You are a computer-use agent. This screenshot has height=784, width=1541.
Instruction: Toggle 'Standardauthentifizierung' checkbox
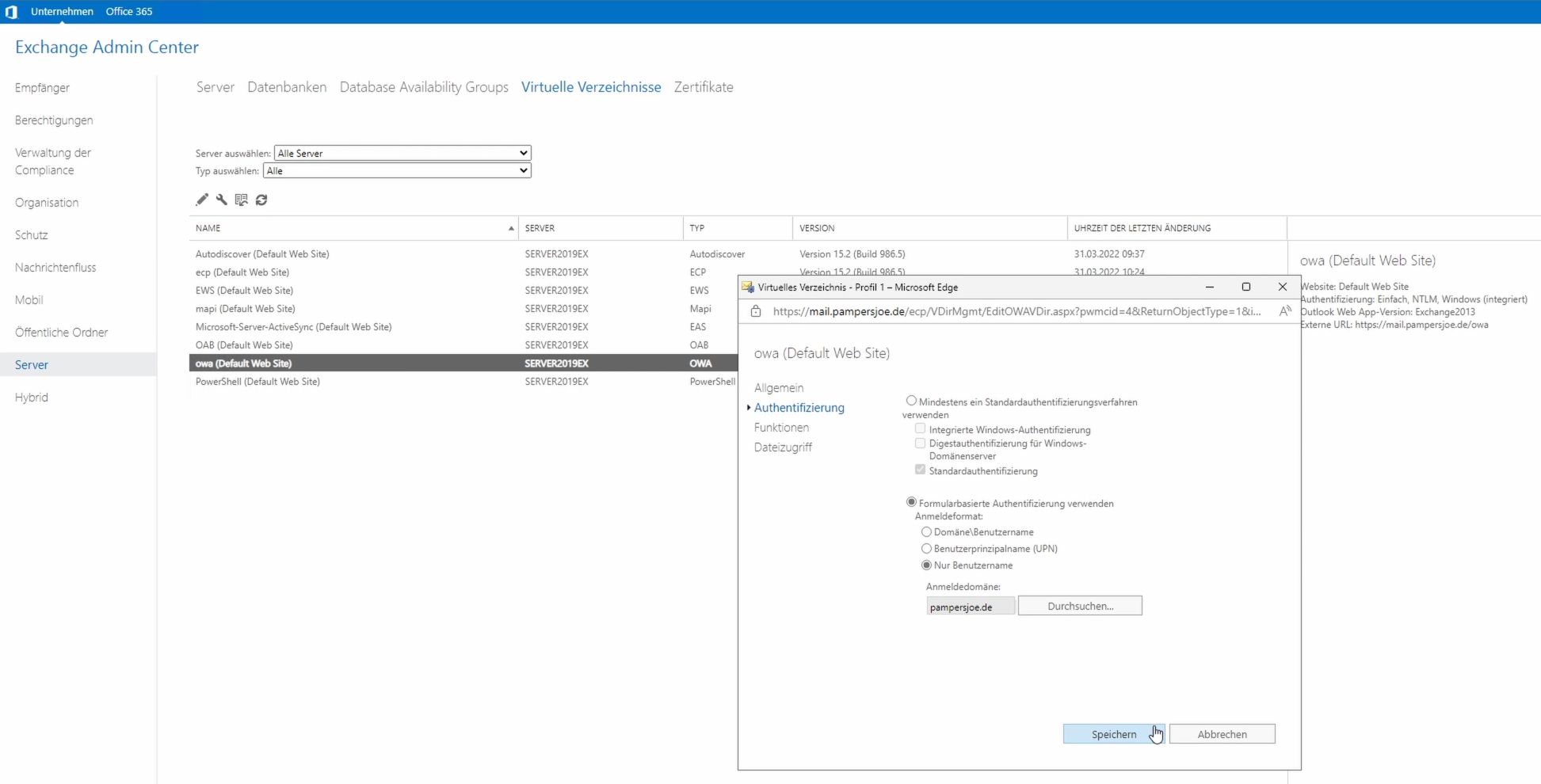click(920, 470)
